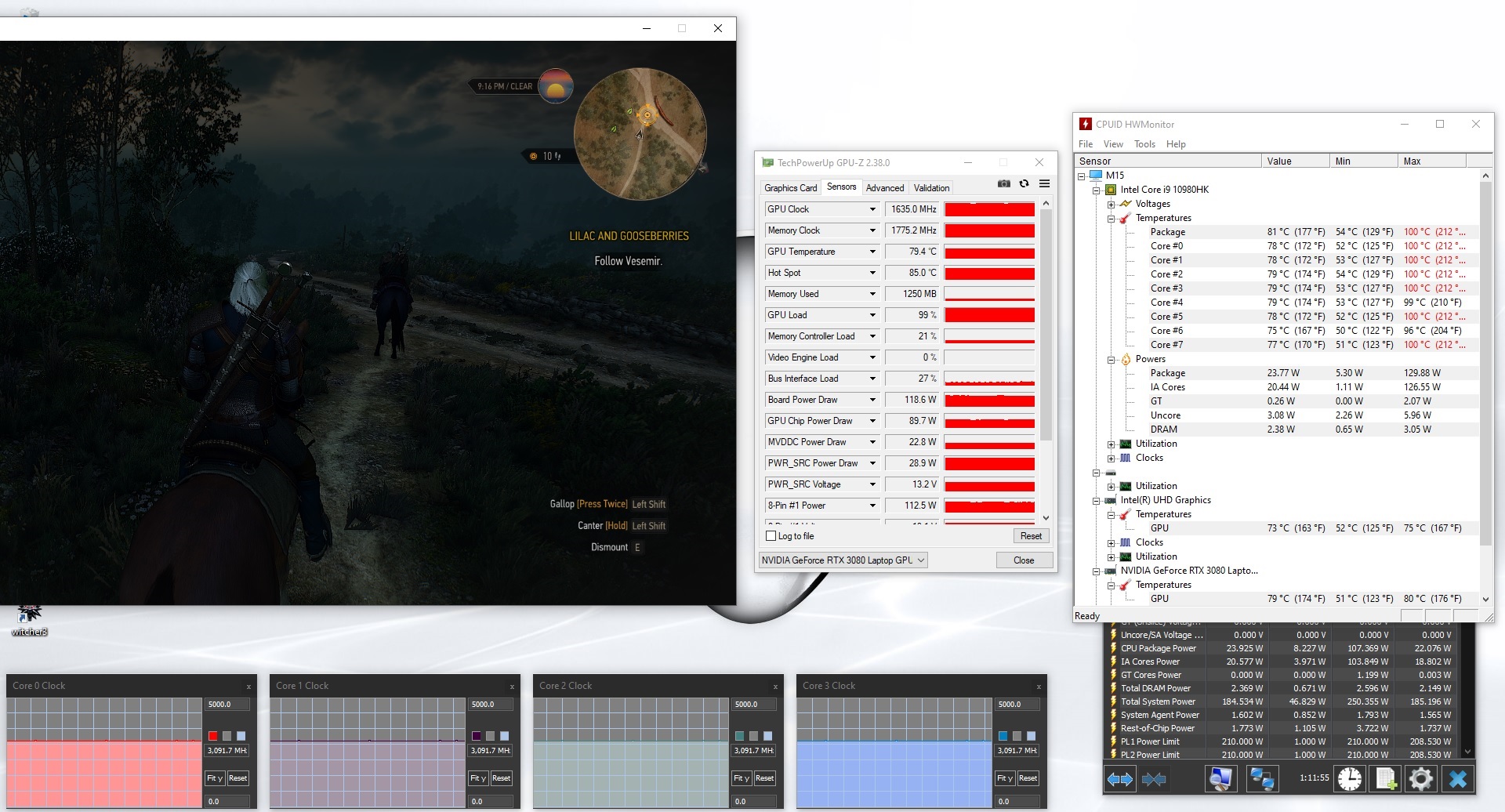The image size is (1505, 812).
Task: Click Reset in Core 0 Clock graph
Action: pos(238,778)
